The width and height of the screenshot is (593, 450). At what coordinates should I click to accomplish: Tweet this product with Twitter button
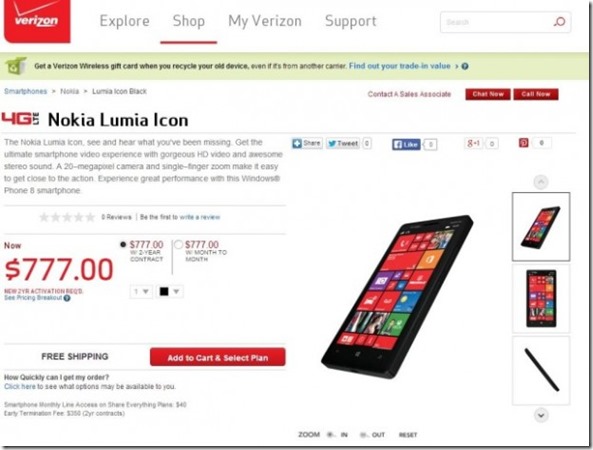click(x=343, y=143)
